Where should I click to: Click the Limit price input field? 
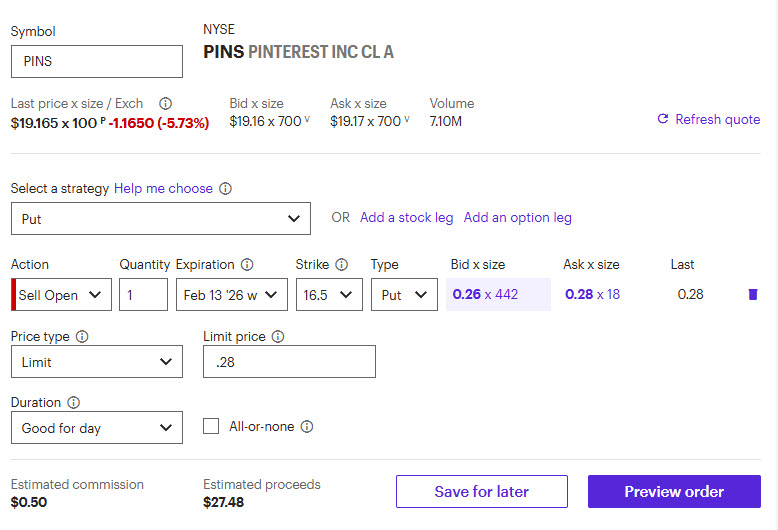click(x=289, y=362)
